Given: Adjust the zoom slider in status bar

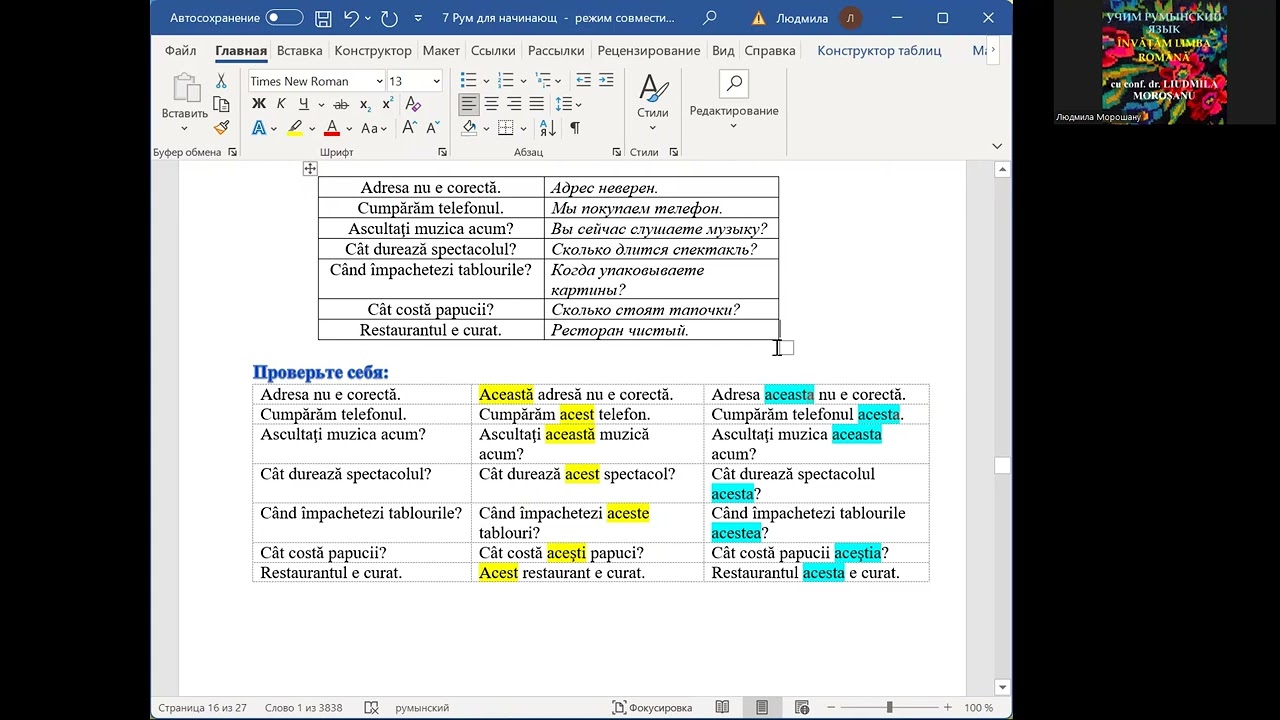Looking at the screenshot, I should pyautogui.click(x=889, y=707).
